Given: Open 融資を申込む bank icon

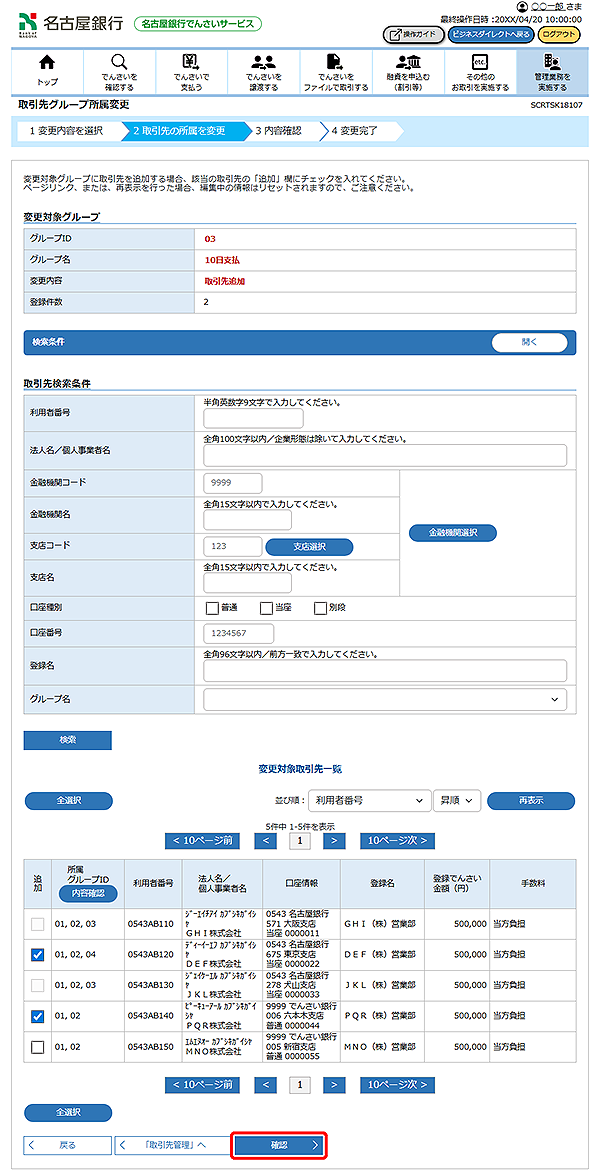Looking at the screenshot, I should pyautogui.click(x=407, y=63).
